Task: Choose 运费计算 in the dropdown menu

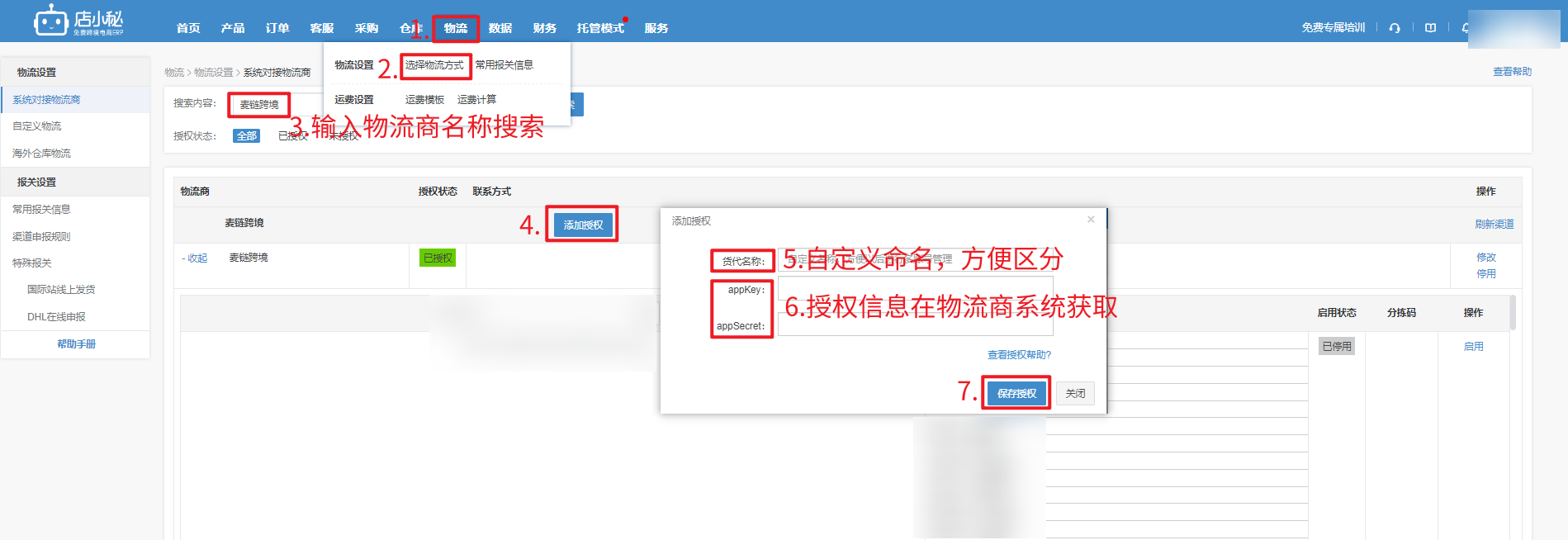Action: (477, 100)
